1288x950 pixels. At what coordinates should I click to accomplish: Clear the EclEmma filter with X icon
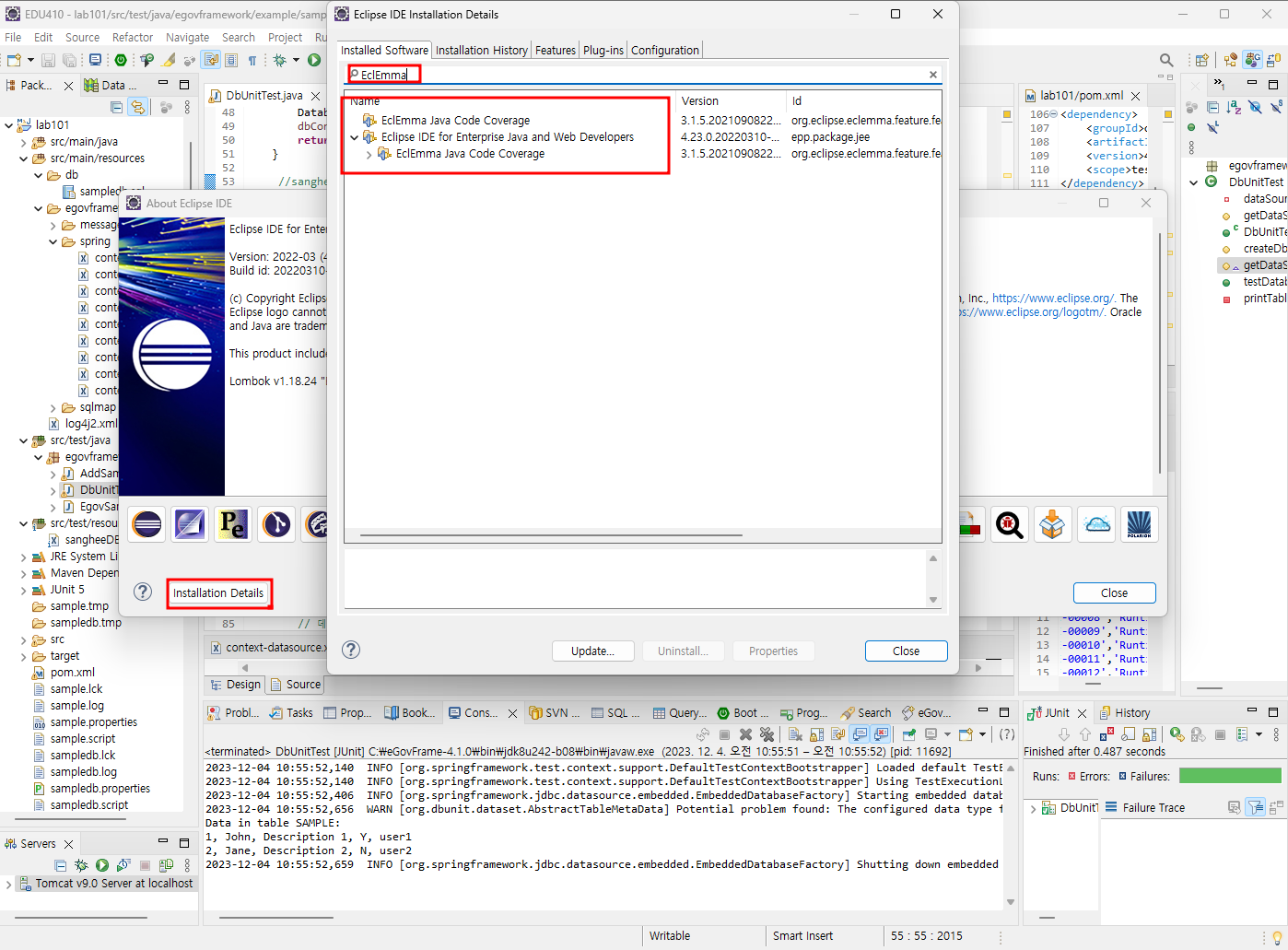(932, 75)
